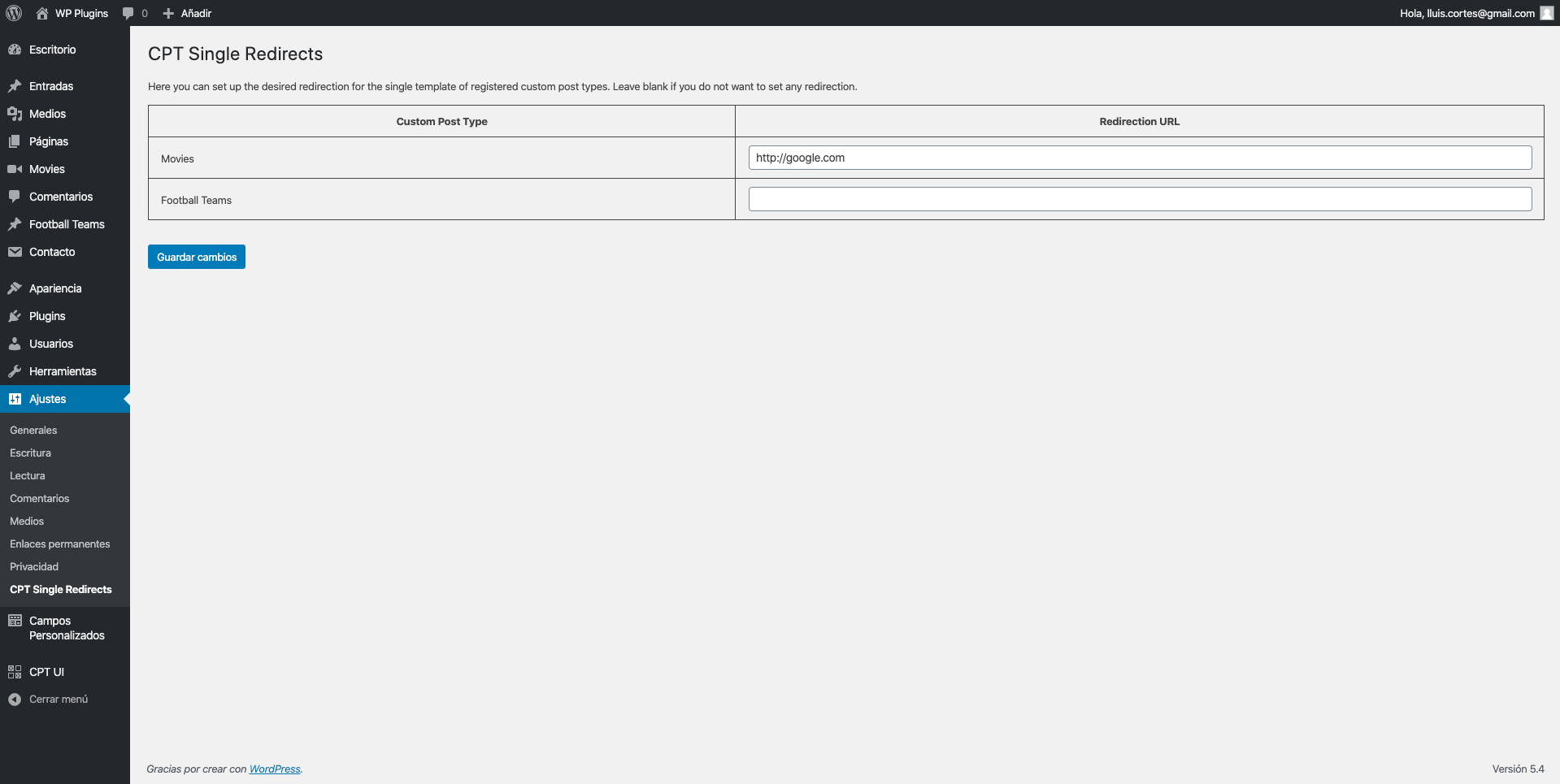Click the home icon beside WP Plugins
Screen dimensions: 1560x784
pyautogui.click(x=42, y=13)
